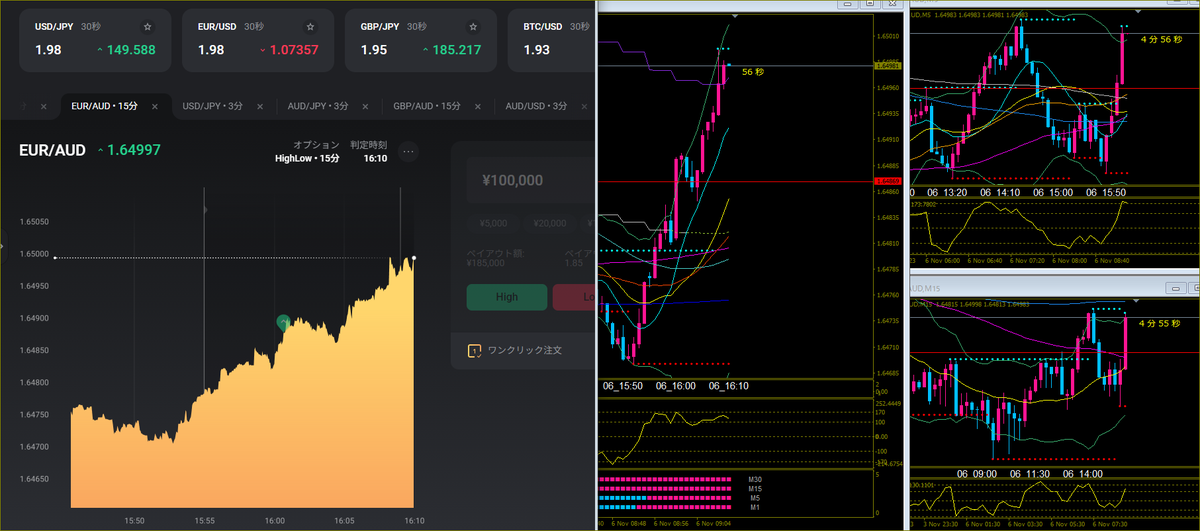Close the EUR/AUD・15分 tab

pos(154,106)
